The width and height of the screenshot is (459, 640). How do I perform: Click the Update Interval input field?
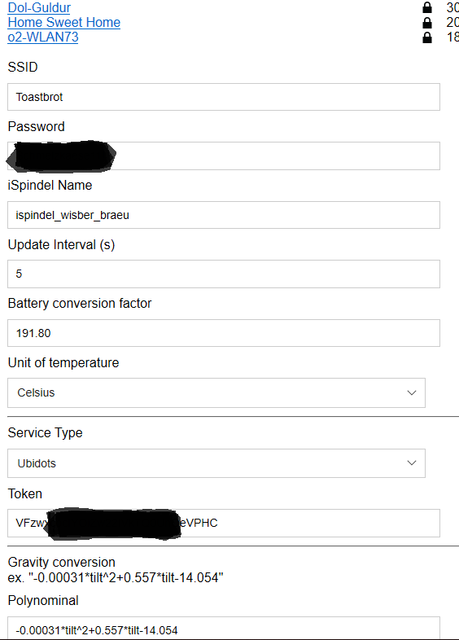(x=224, y=273)
